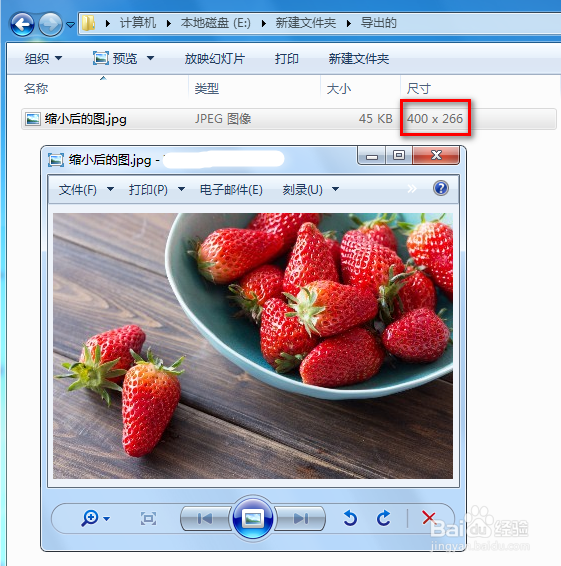The image size is (561, 566).
Task: Click the photo viewer title bar icon
Action: click(x=56, y=160)
